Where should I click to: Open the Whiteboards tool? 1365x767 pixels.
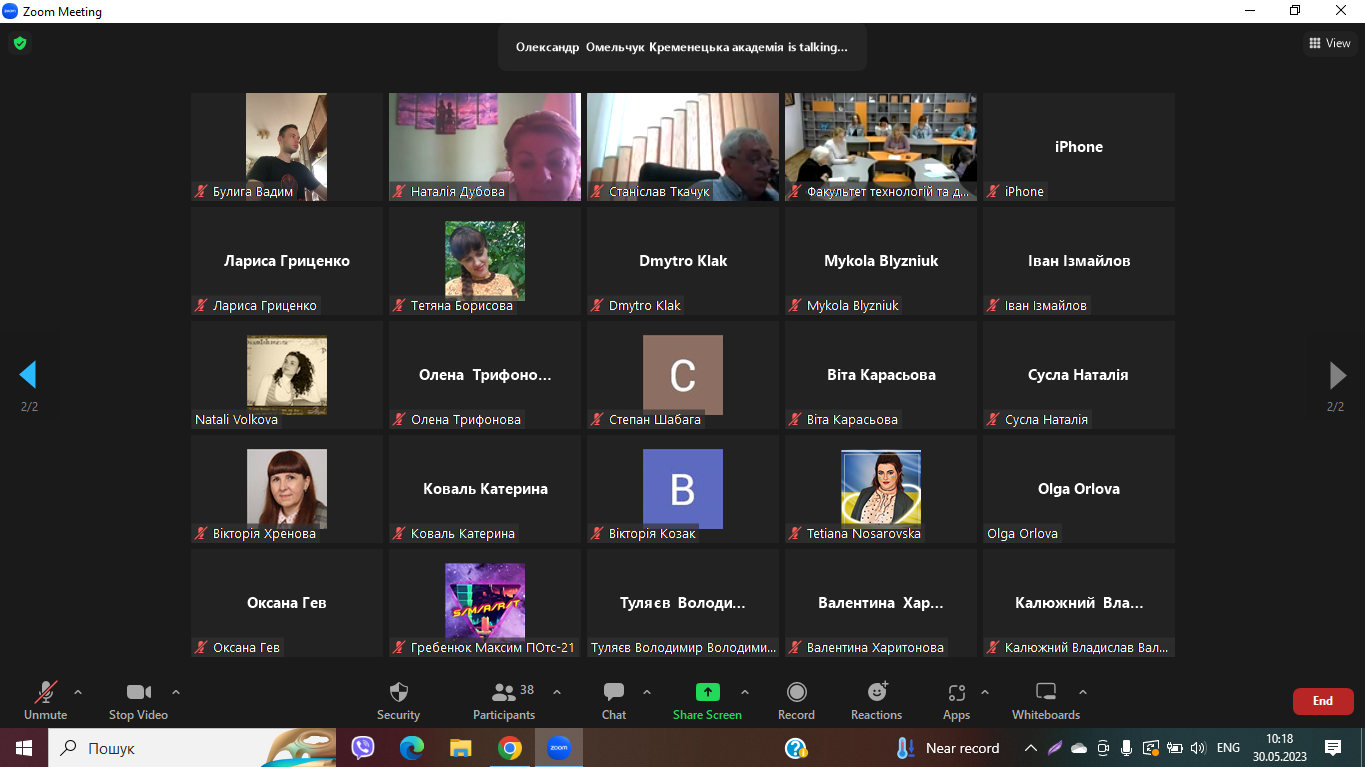click(1045, 700)
